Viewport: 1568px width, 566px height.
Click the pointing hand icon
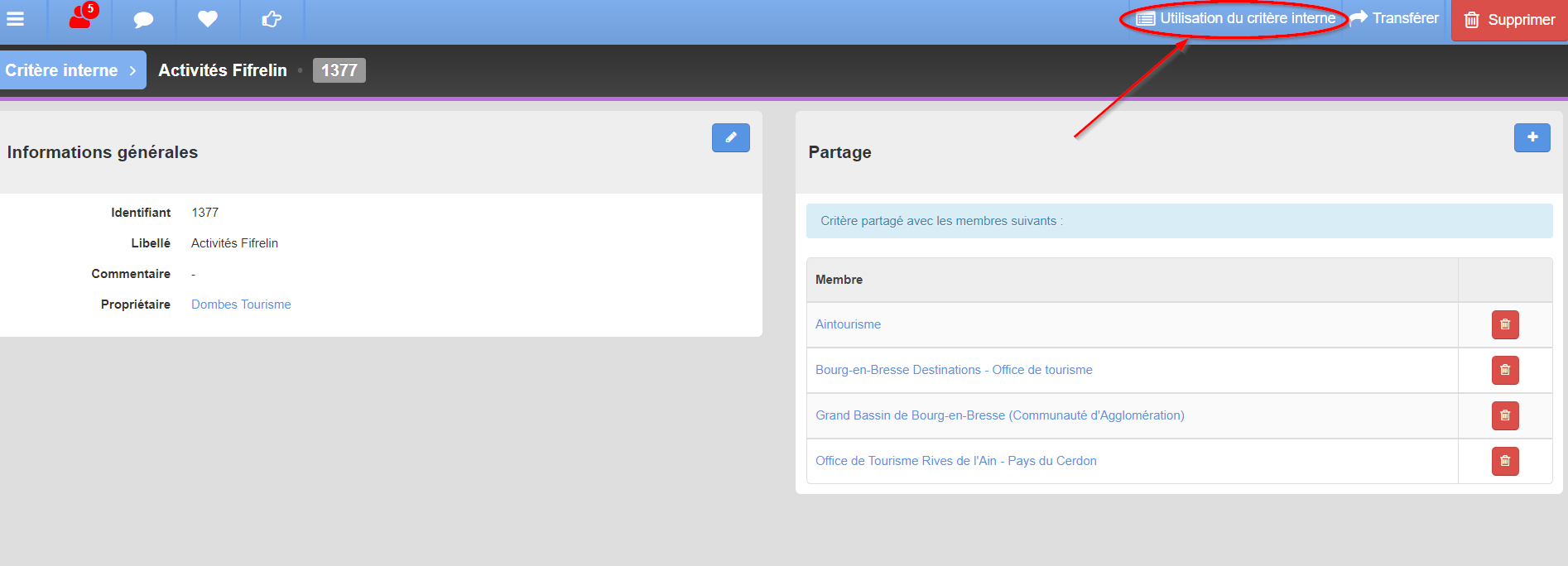click(x=272, y=18)
